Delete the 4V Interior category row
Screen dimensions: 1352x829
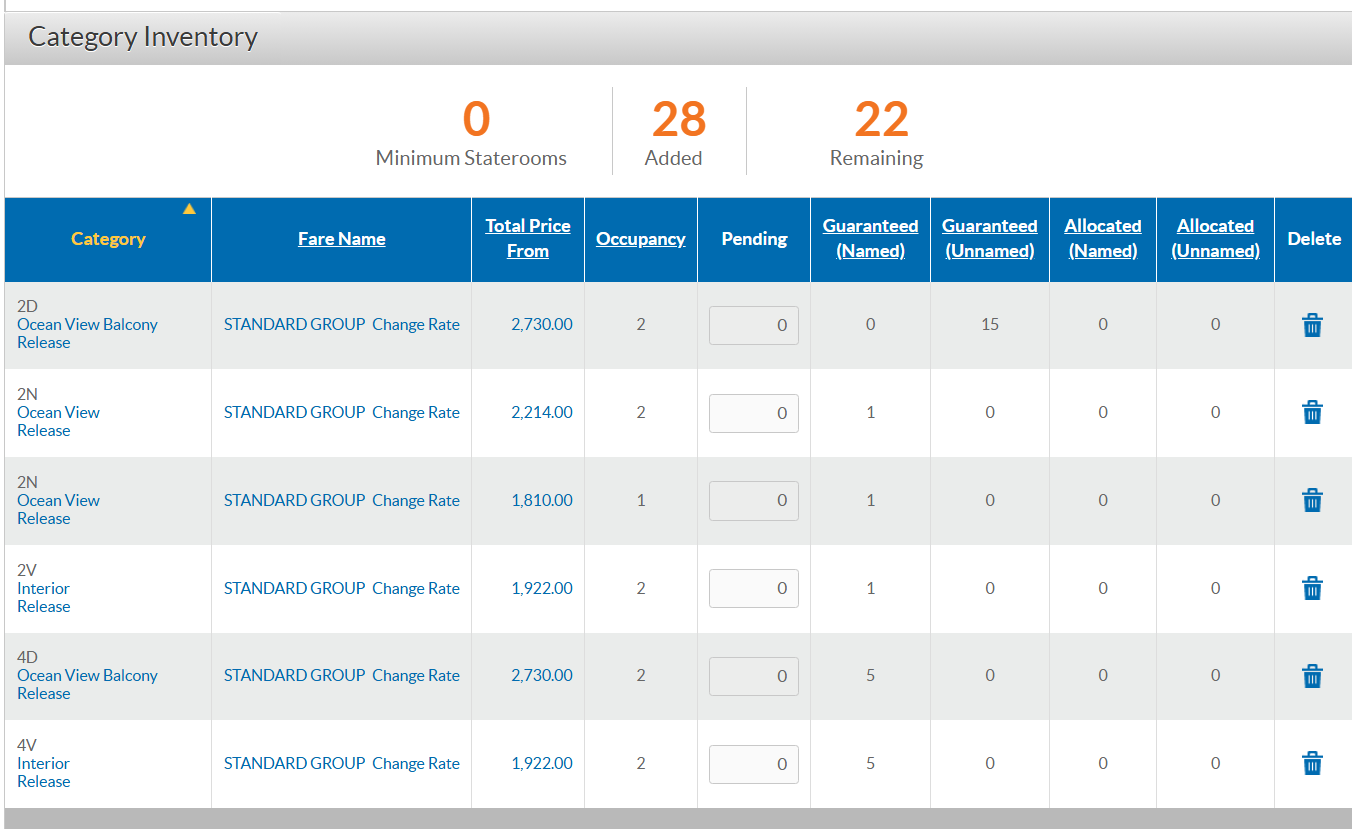1312,764
